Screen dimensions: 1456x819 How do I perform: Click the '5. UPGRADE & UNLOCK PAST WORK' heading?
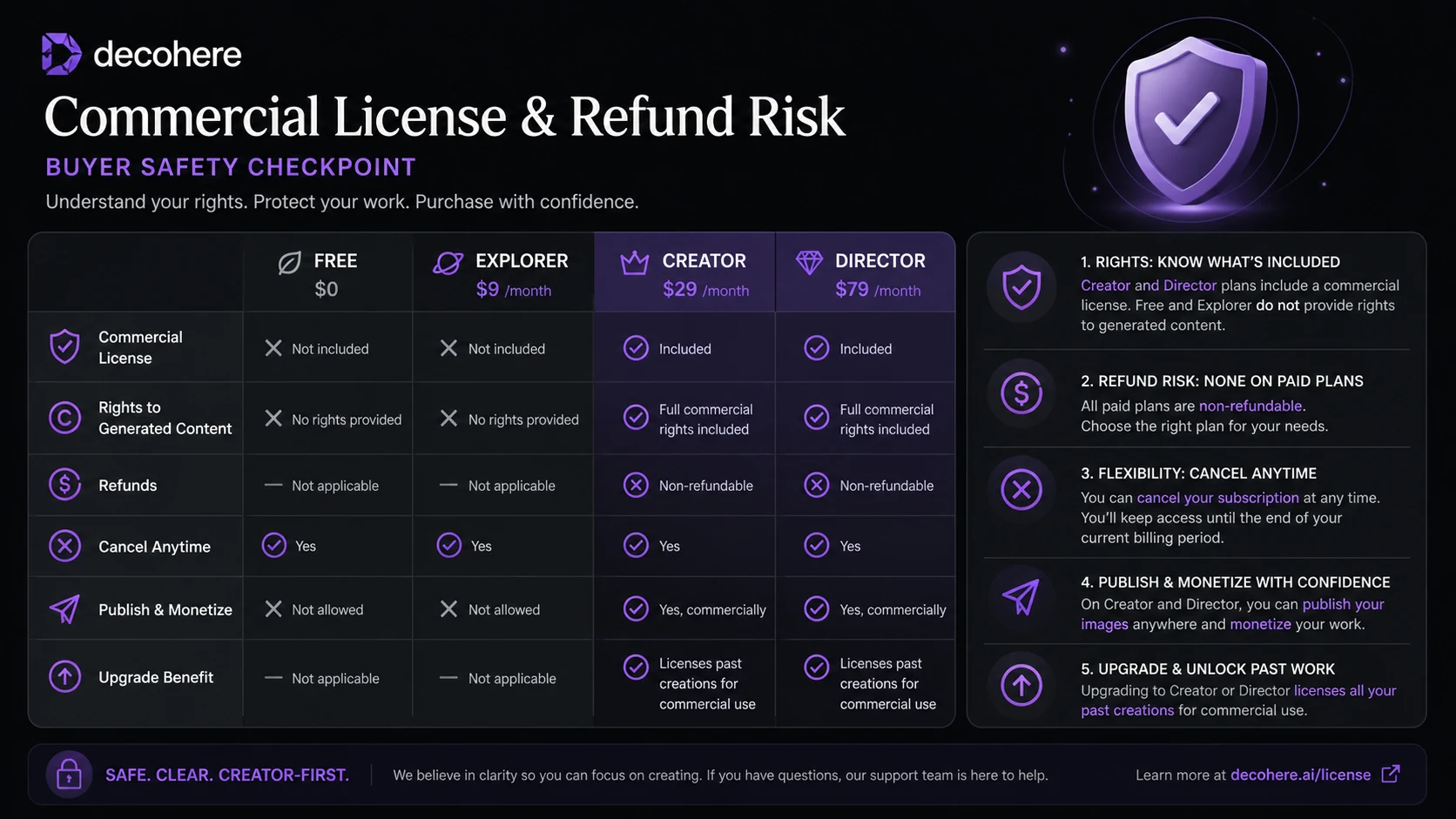coord(1208,669)
